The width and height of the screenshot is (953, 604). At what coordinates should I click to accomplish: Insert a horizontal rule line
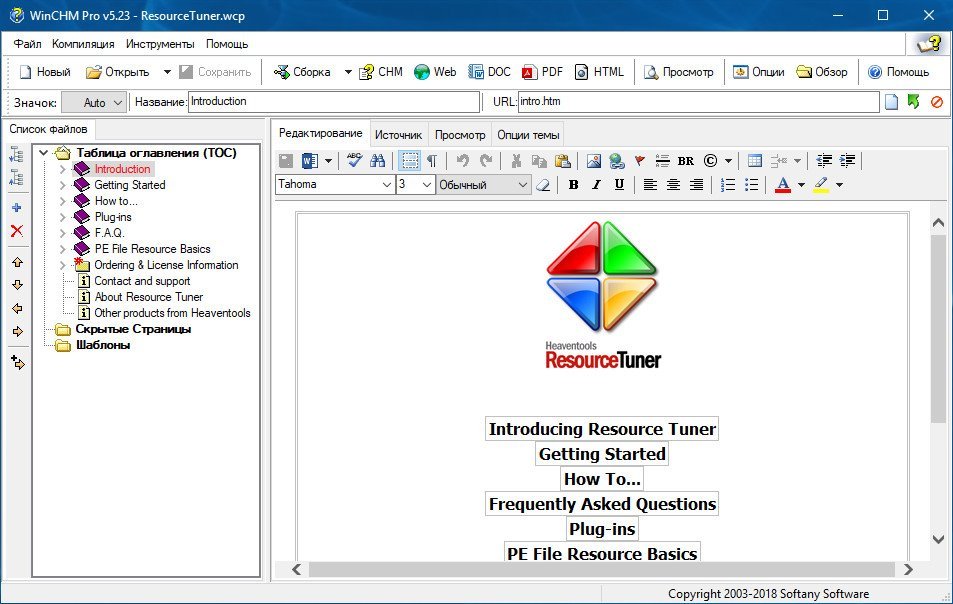click(662, 160)
